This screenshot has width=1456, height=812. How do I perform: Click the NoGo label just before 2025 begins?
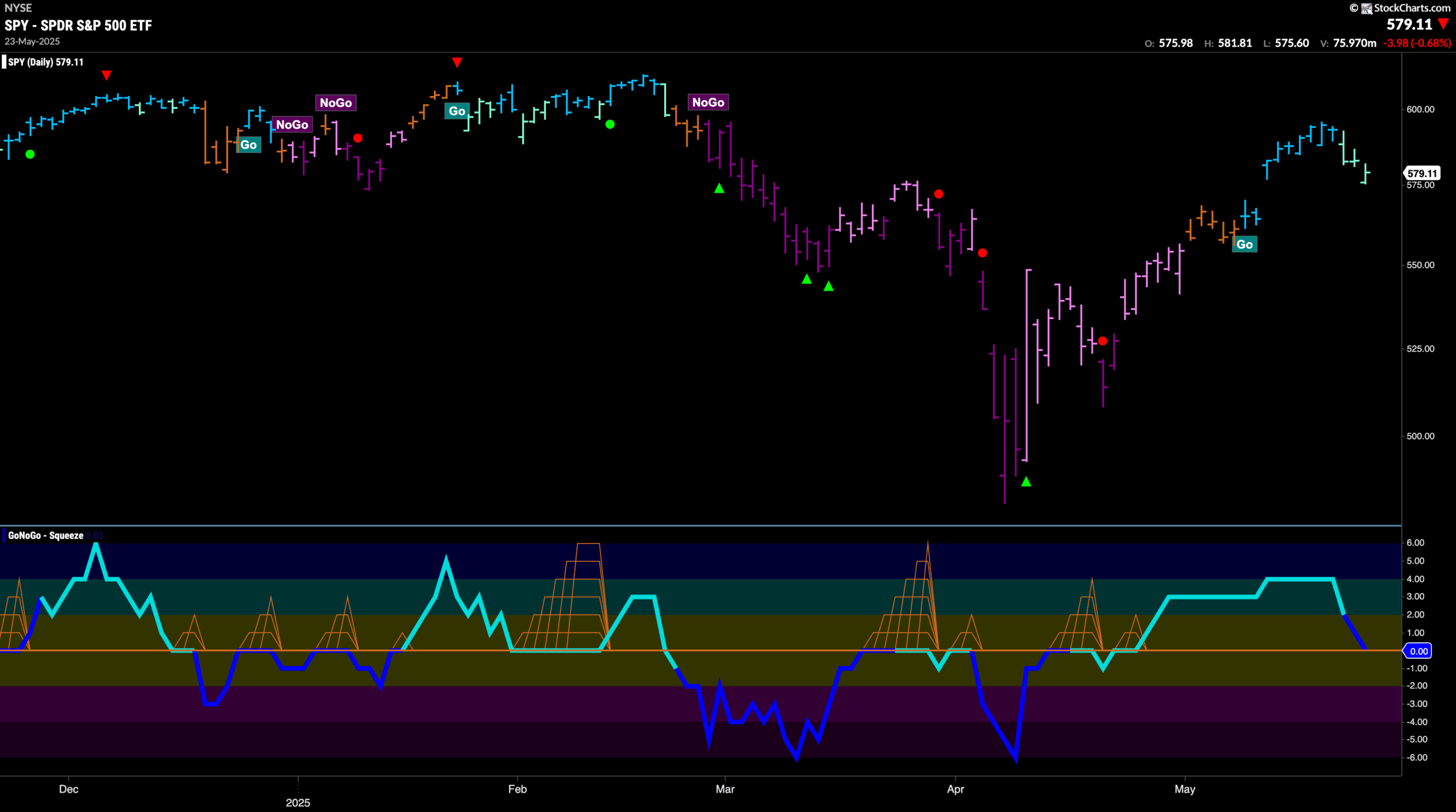pyautogui.click(x=292, y=125)
